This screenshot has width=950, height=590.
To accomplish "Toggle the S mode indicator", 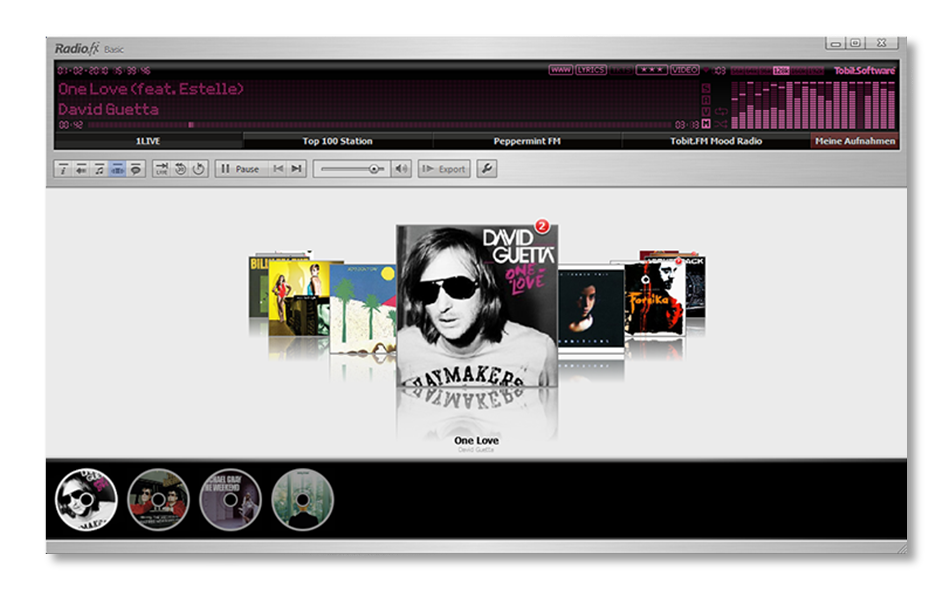I will (706, 88).
